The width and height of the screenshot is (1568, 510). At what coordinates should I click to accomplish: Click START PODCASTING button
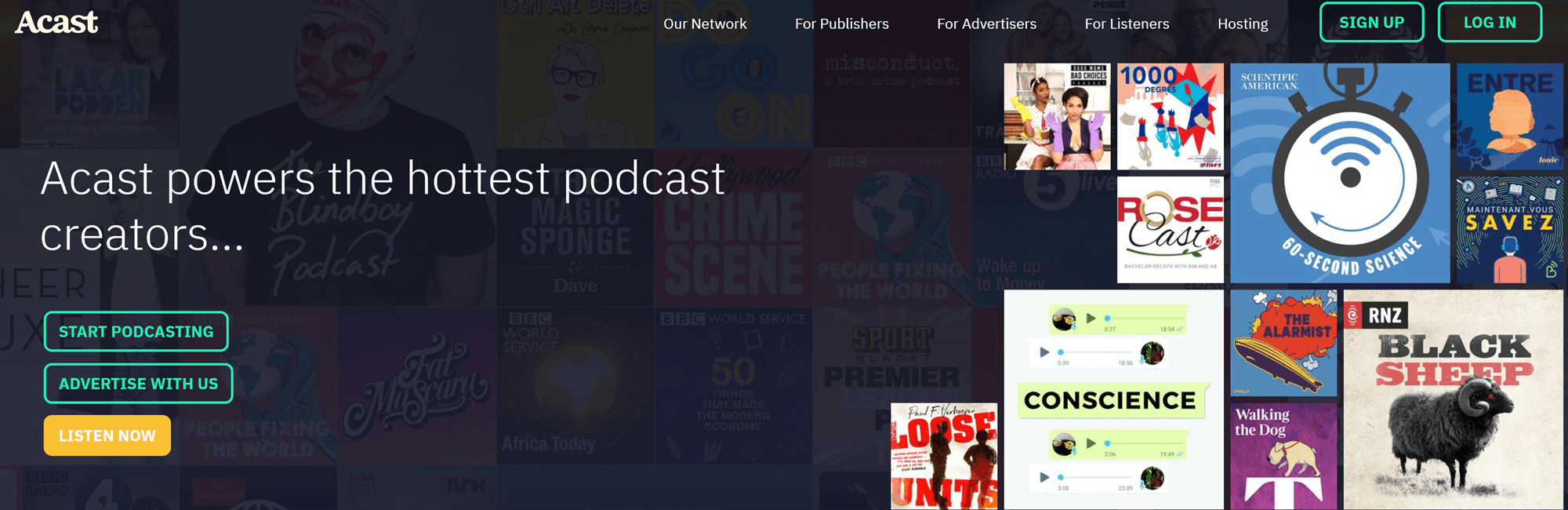coord(136,331)
